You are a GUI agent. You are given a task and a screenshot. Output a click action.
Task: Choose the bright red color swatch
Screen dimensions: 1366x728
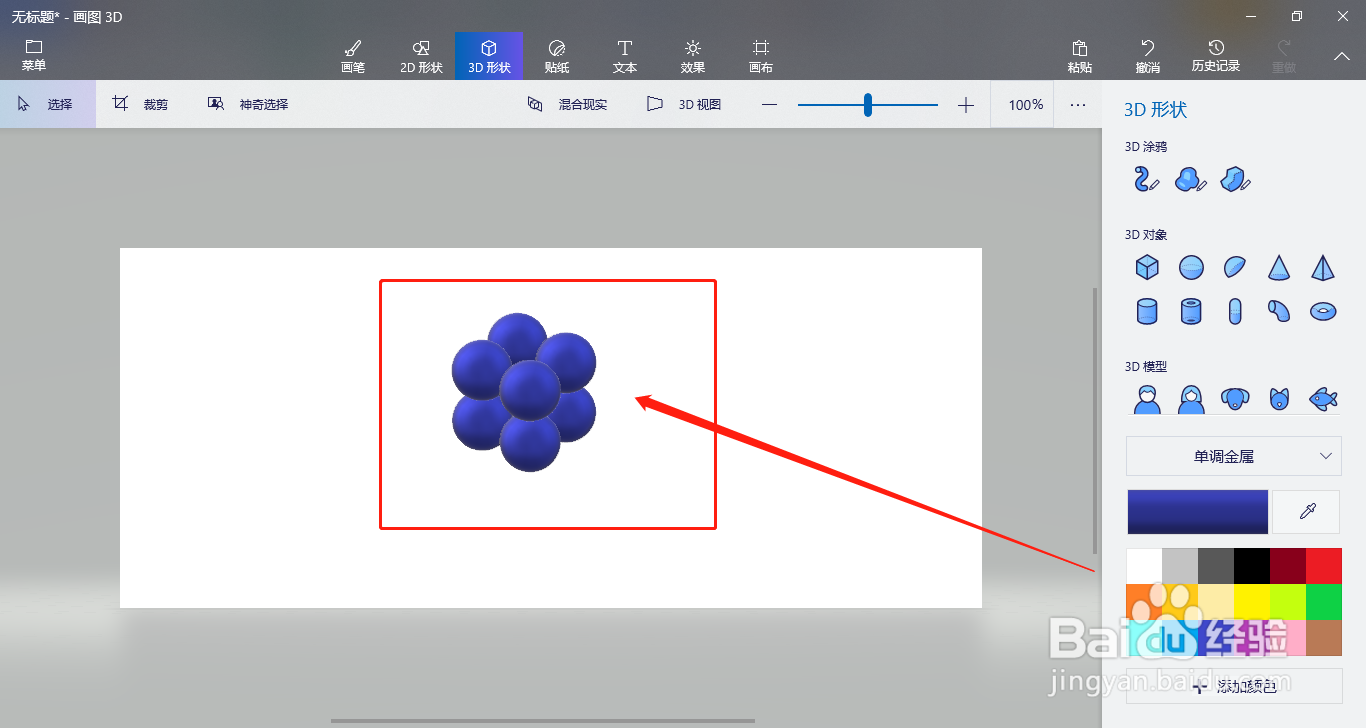[x=1324, y=566]
